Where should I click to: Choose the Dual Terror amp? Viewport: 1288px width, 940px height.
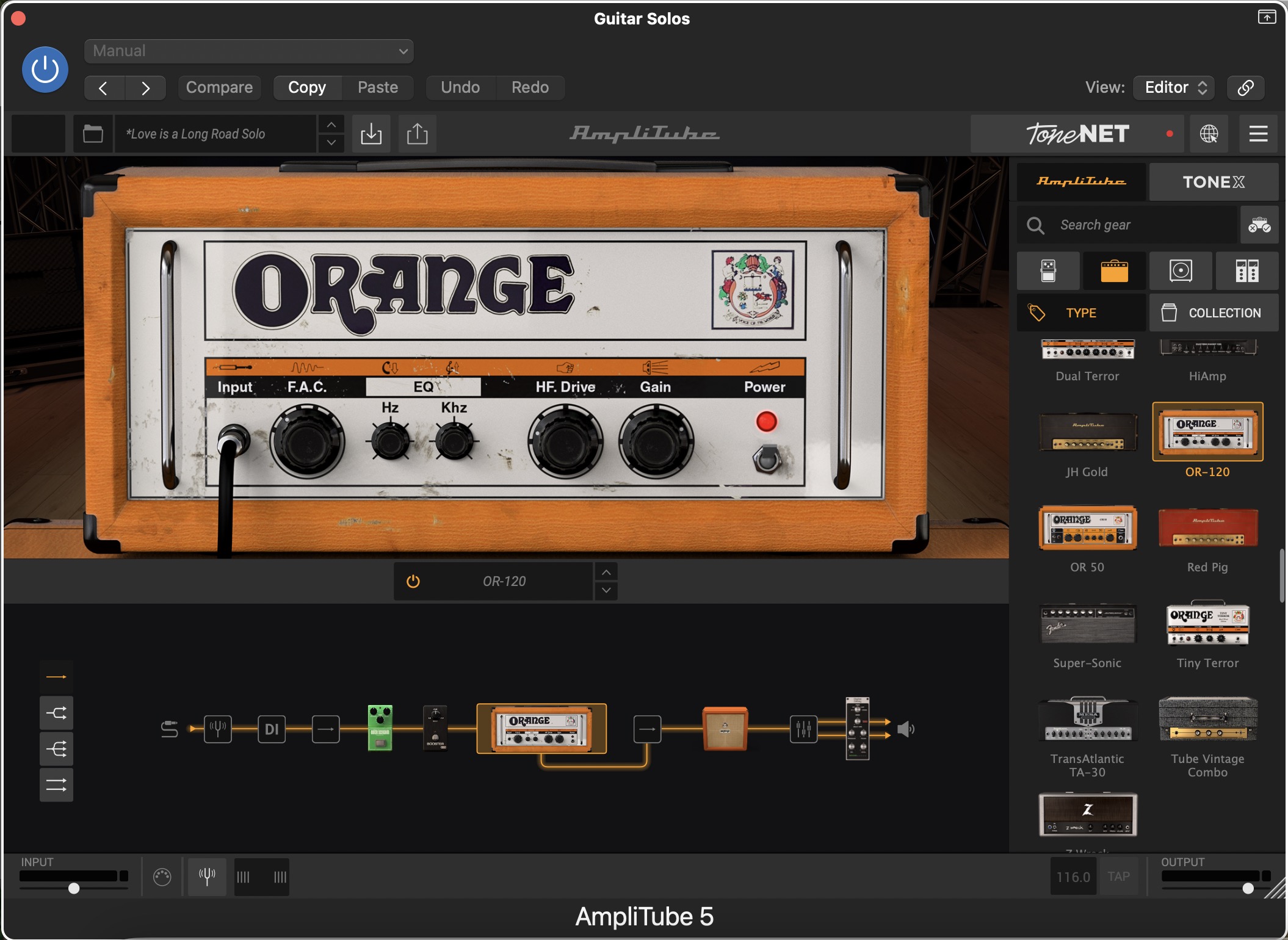[1088, 360]
